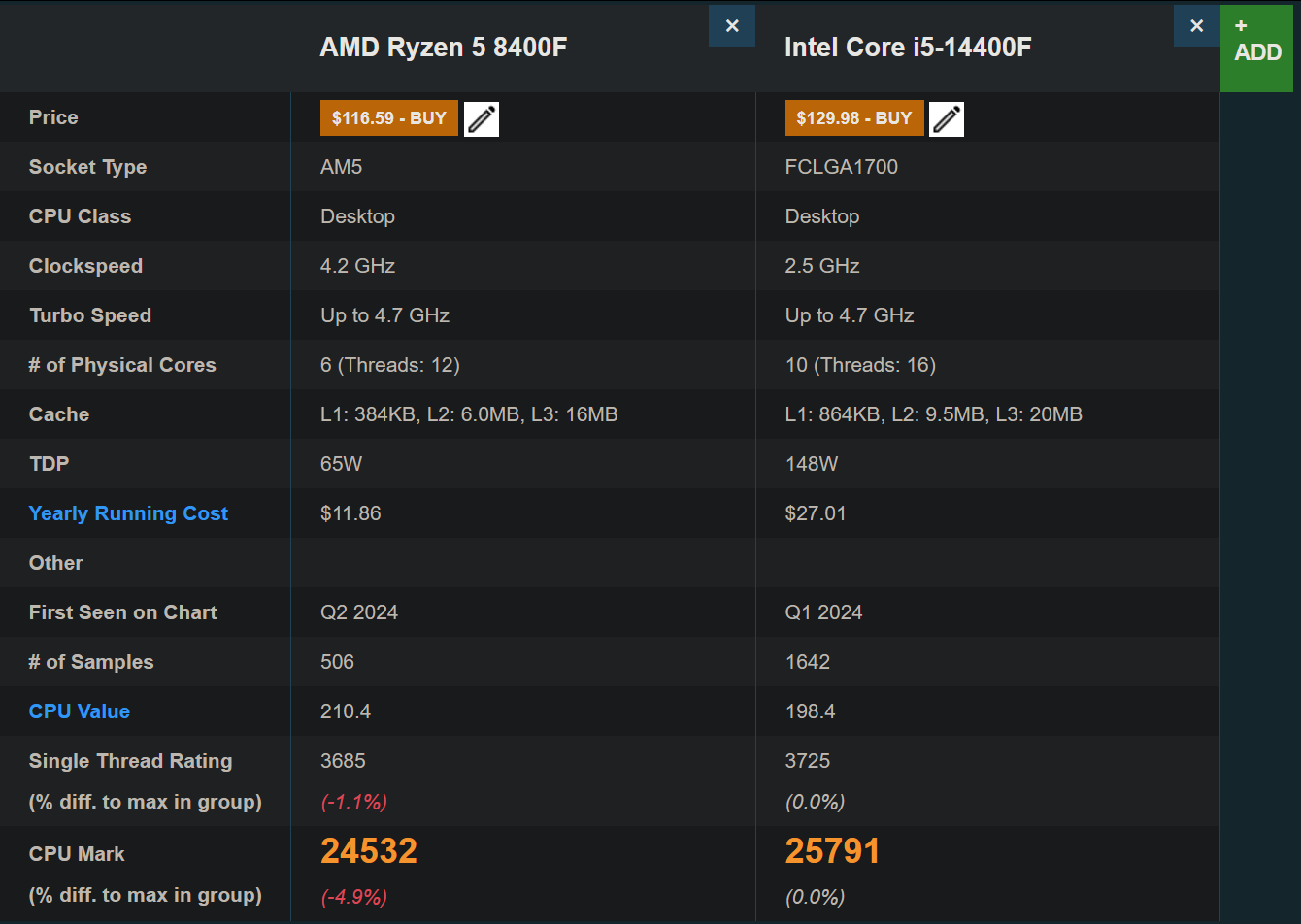The image size is (1301, 924).
Task: Select the 148W TDP value
Action: point(812,464)
